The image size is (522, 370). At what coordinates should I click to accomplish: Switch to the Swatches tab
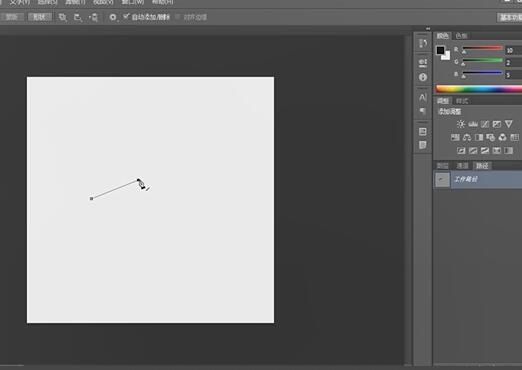click(x=461, y=36)
